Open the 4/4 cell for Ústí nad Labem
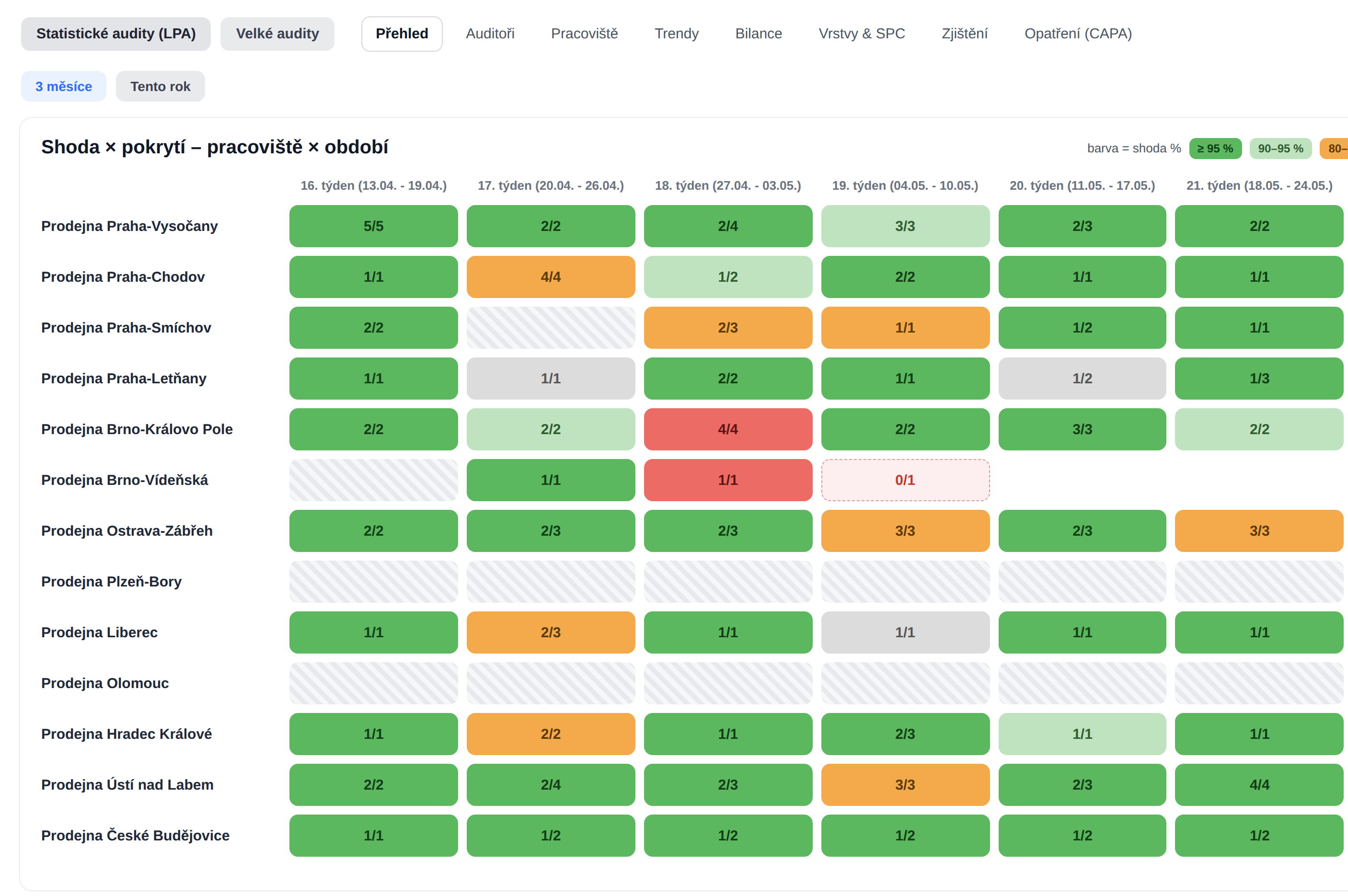Screen dimensions: 1348x896 (1259, 784)
